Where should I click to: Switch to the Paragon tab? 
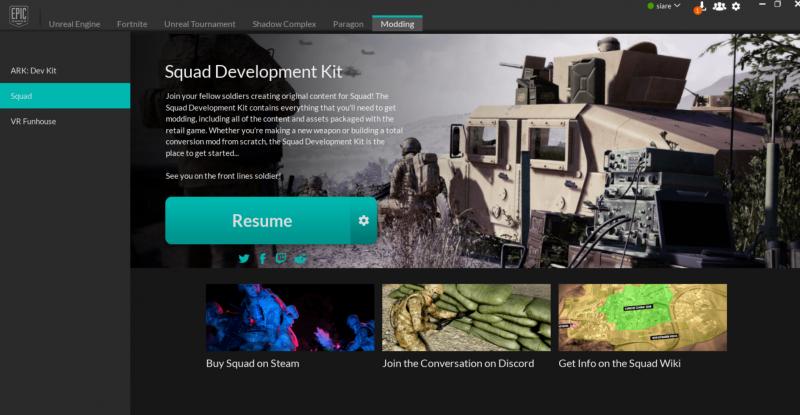[x=348, y=24]
